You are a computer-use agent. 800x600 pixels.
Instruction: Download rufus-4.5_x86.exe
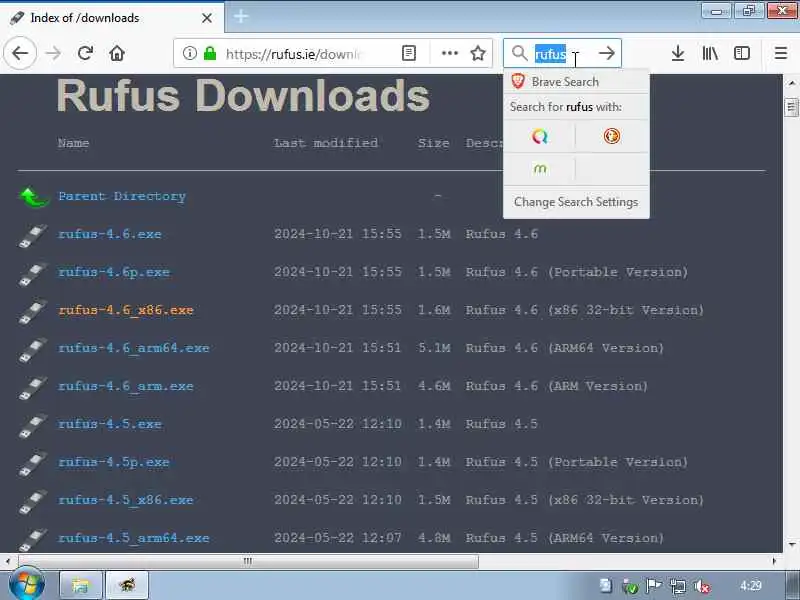point(126,500)
